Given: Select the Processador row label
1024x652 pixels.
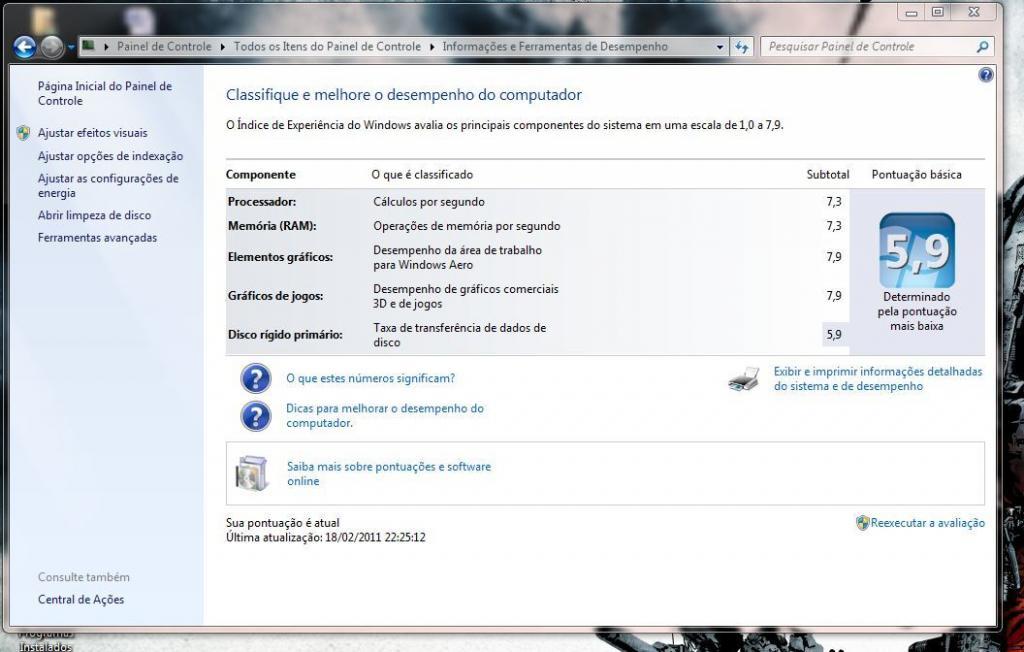Looking at the screenshot, I should click(x=261, y=202).
